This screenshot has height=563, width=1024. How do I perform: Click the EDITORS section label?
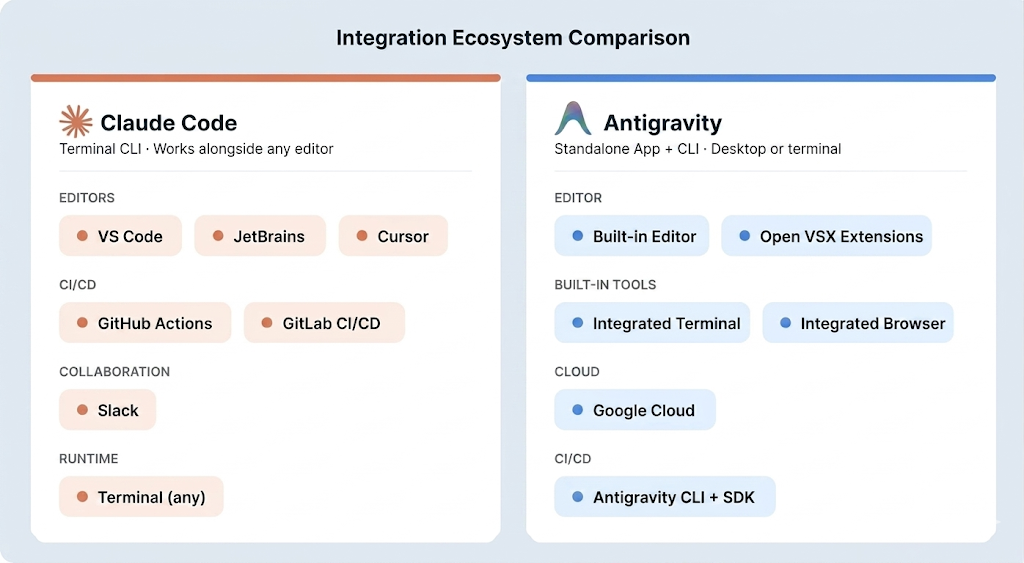pyautogui.click(x=87, y=198)
